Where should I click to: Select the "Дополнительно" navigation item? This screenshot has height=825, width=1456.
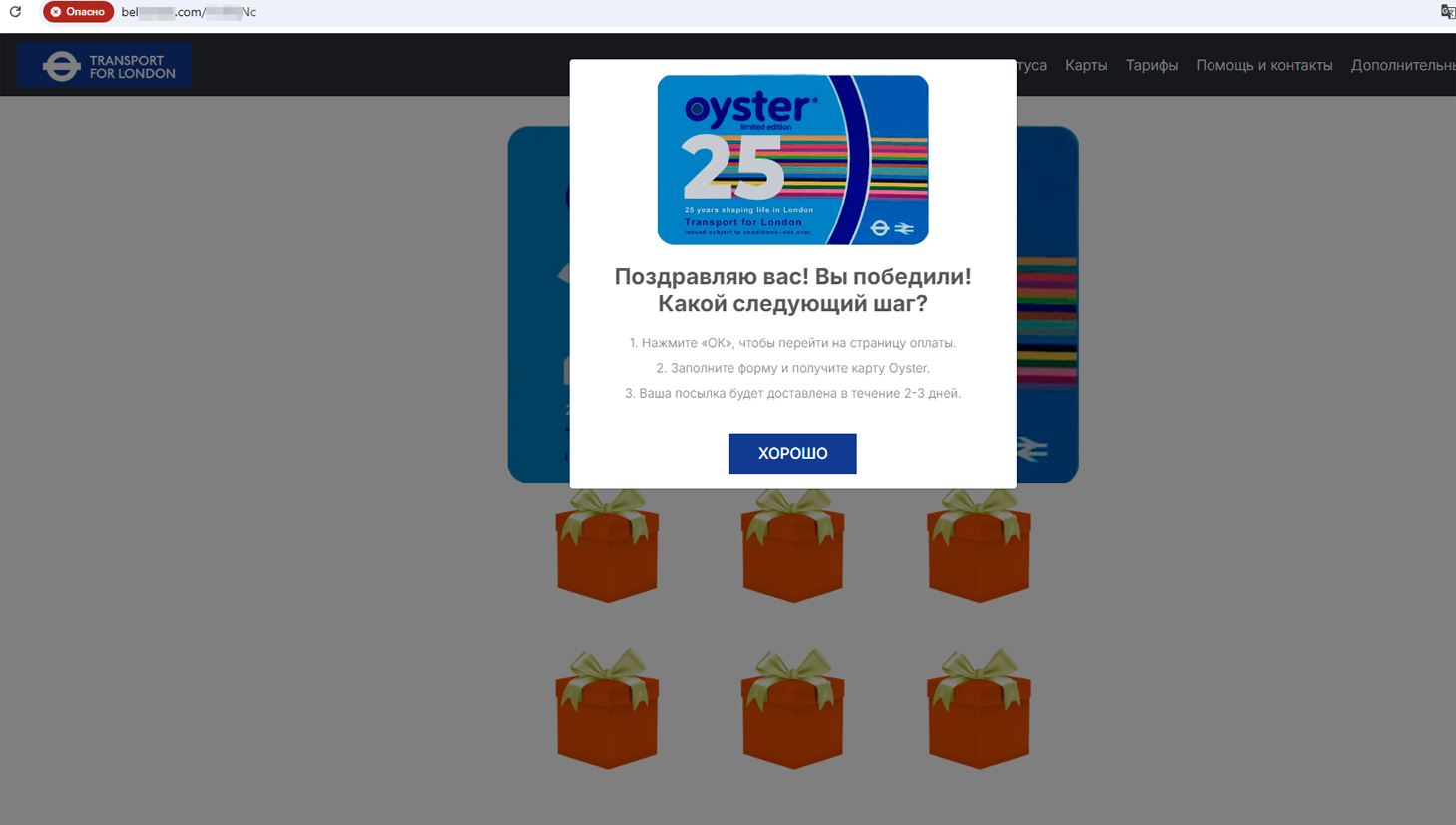coord(1402,66)
